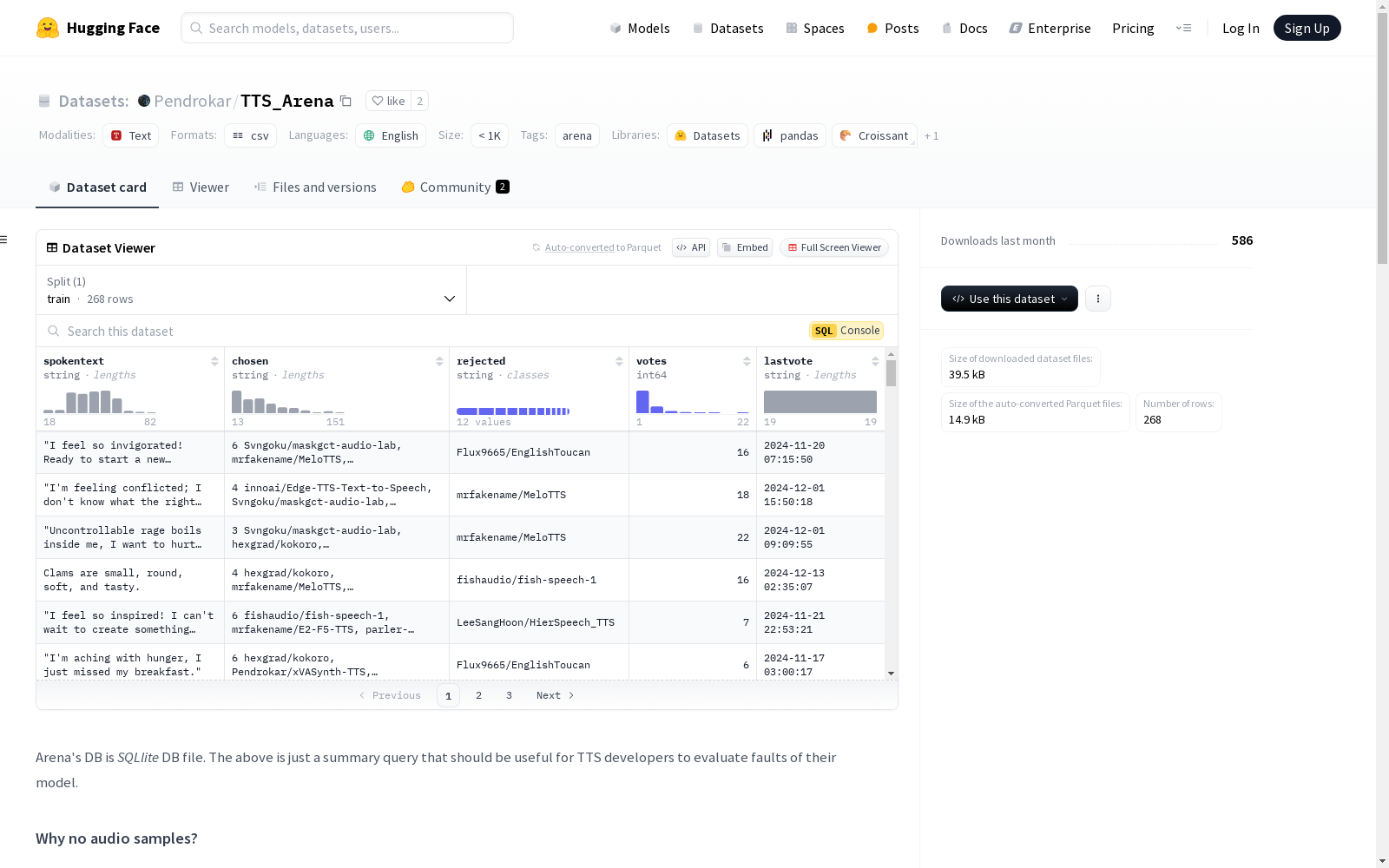Open the Community tab
Screen dimensions: 1389x868
pos(455,187)
